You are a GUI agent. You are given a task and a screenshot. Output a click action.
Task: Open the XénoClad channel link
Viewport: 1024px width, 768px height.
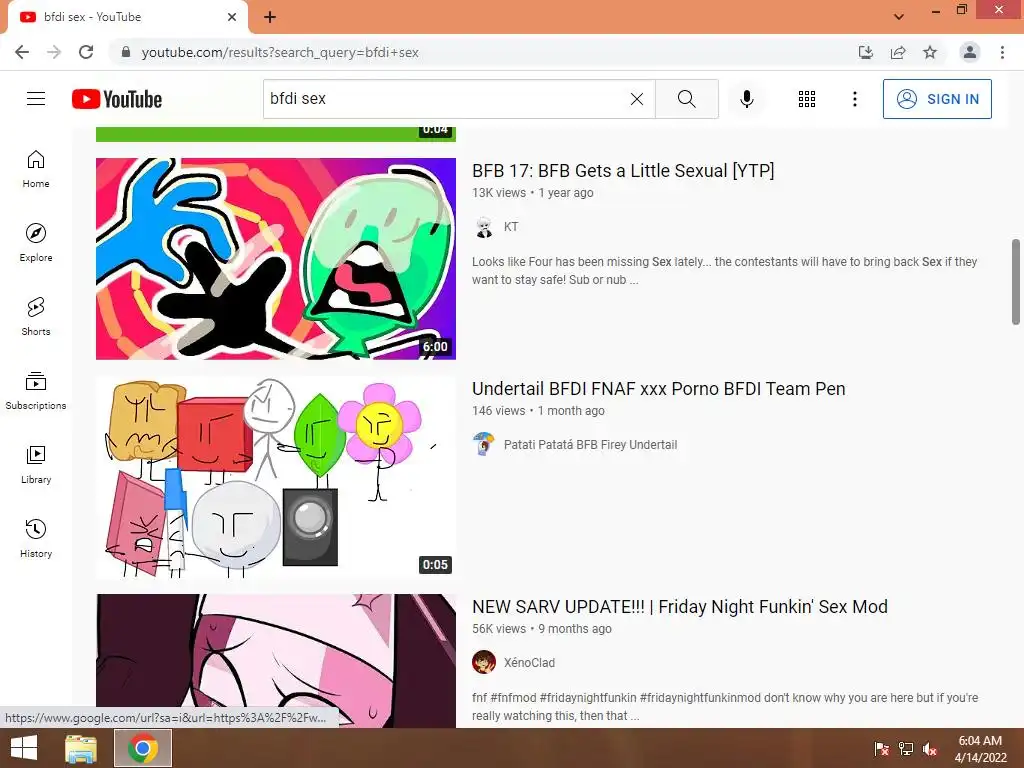pos(529,663)
